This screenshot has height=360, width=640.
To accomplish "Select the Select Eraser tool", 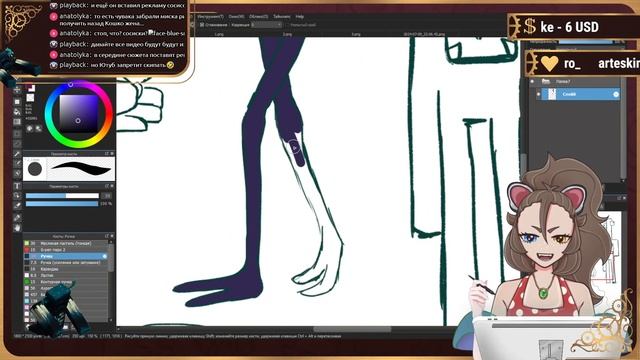I will [17, 174].
